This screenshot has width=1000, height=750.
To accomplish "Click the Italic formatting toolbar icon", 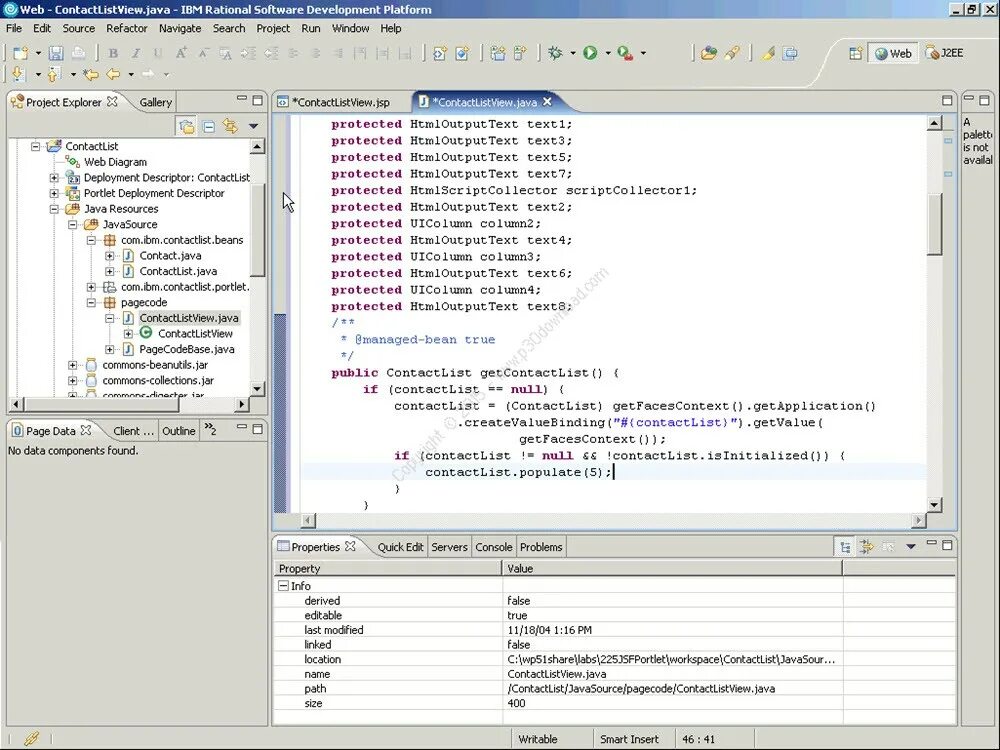I will [135, 54].
